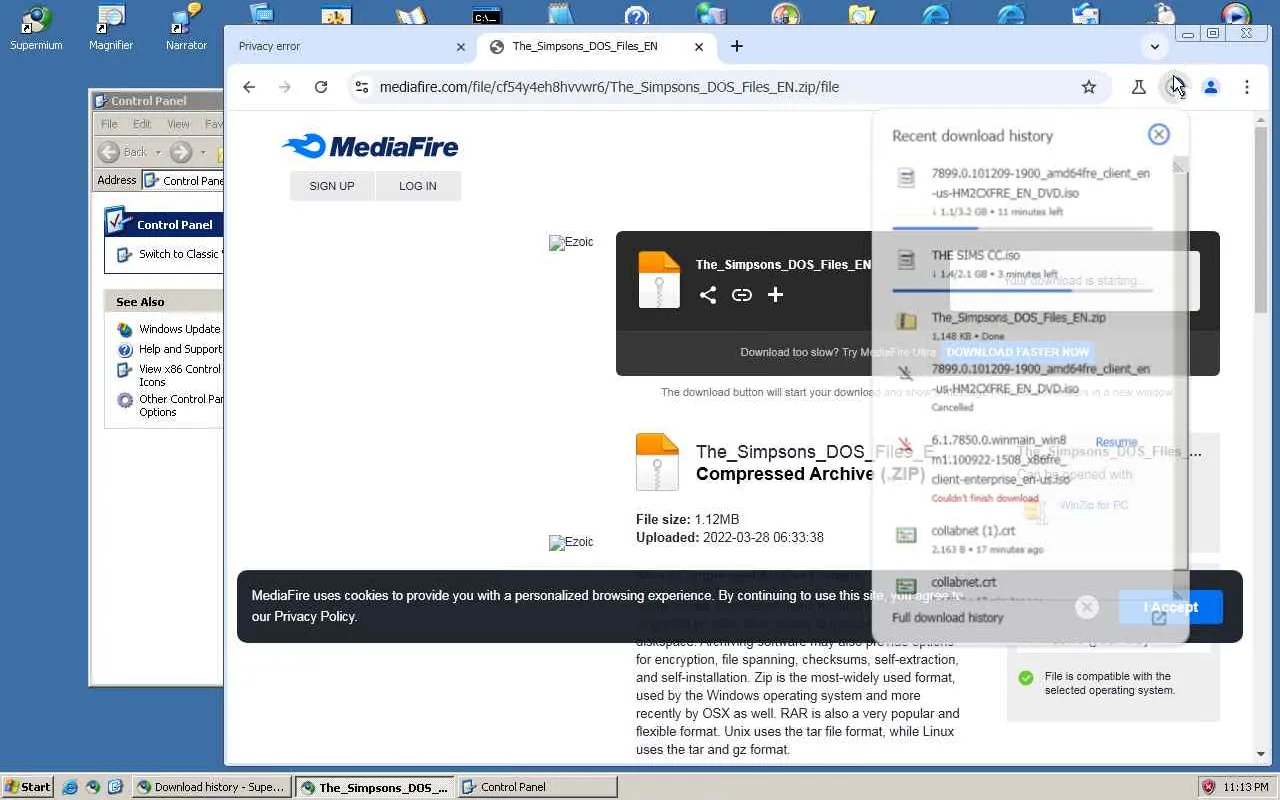Open Full download history link

pyautogui.click(x=947, y=618)
